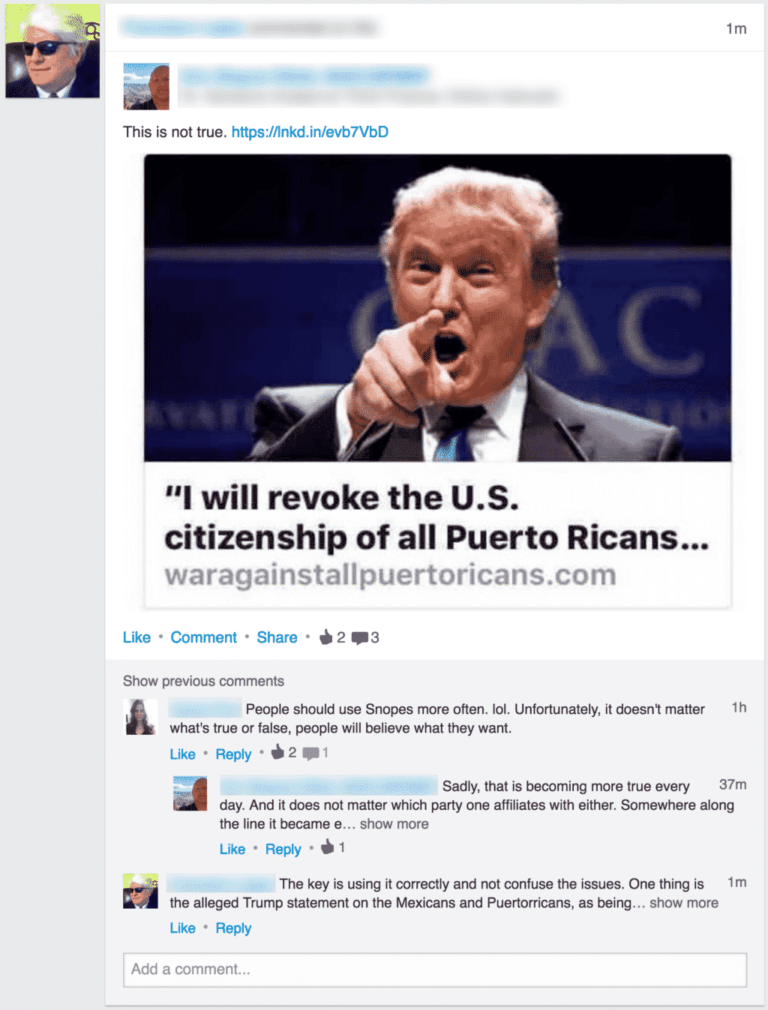
Task: Reply to the 'key is using it' comment
Action: point(233,928)
